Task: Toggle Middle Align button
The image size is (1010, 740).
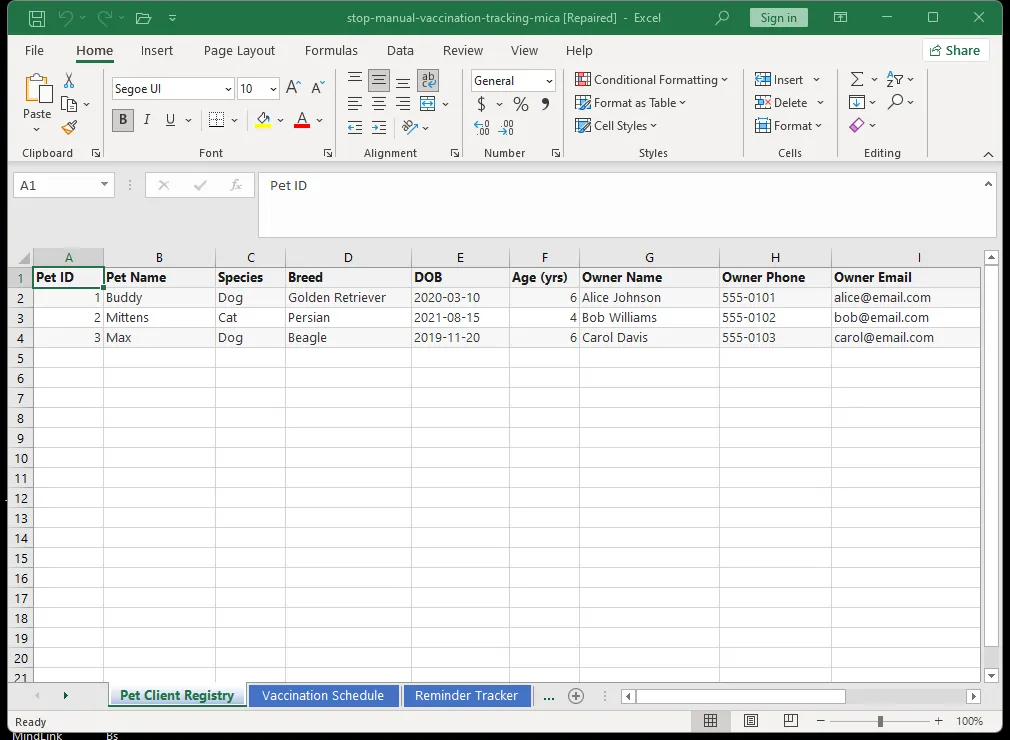Action: [x=379, y=81]
